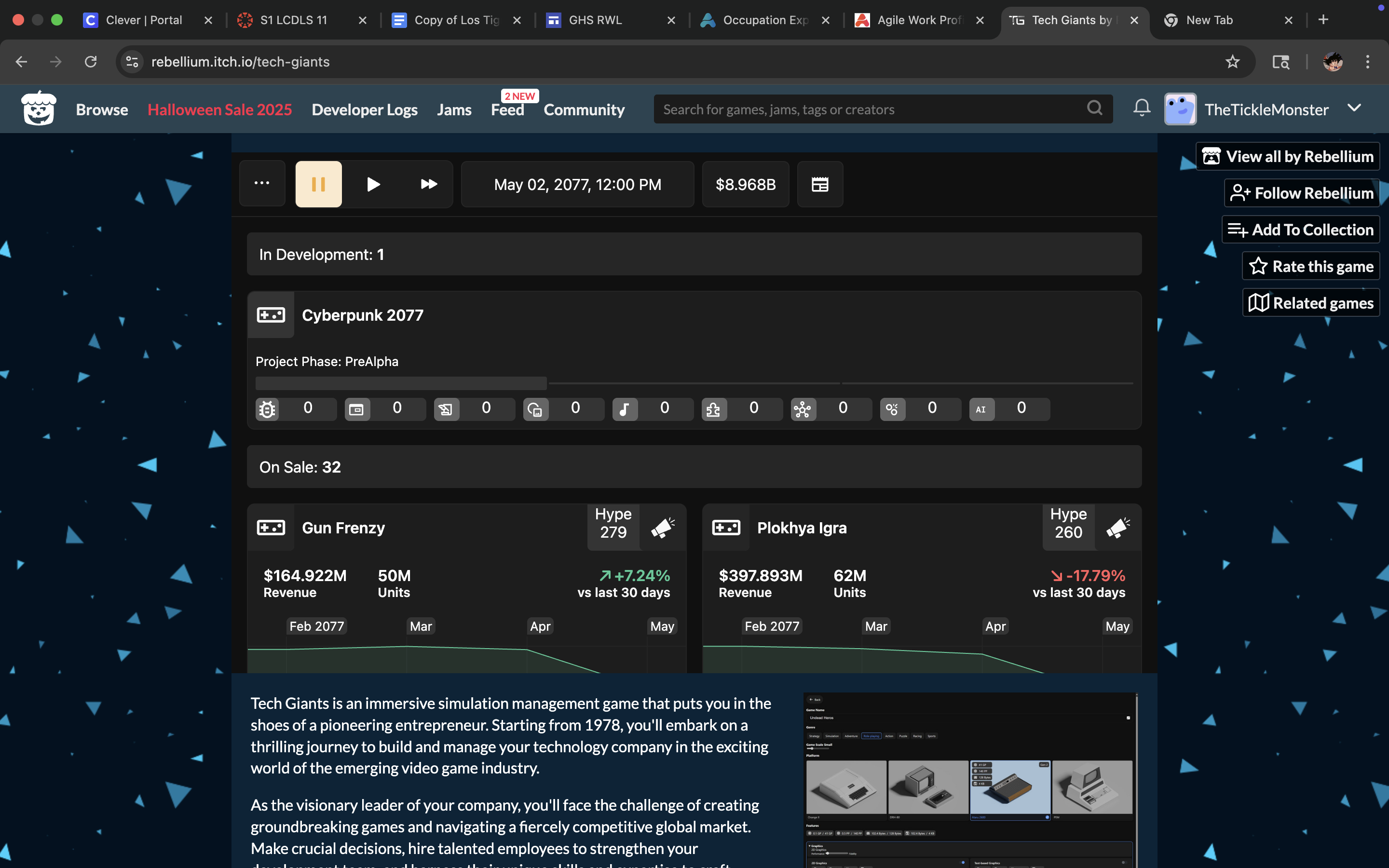This screenshot has width=1389, height=868.
Task: Open the calendar panel icon
Action: (819, 184)
